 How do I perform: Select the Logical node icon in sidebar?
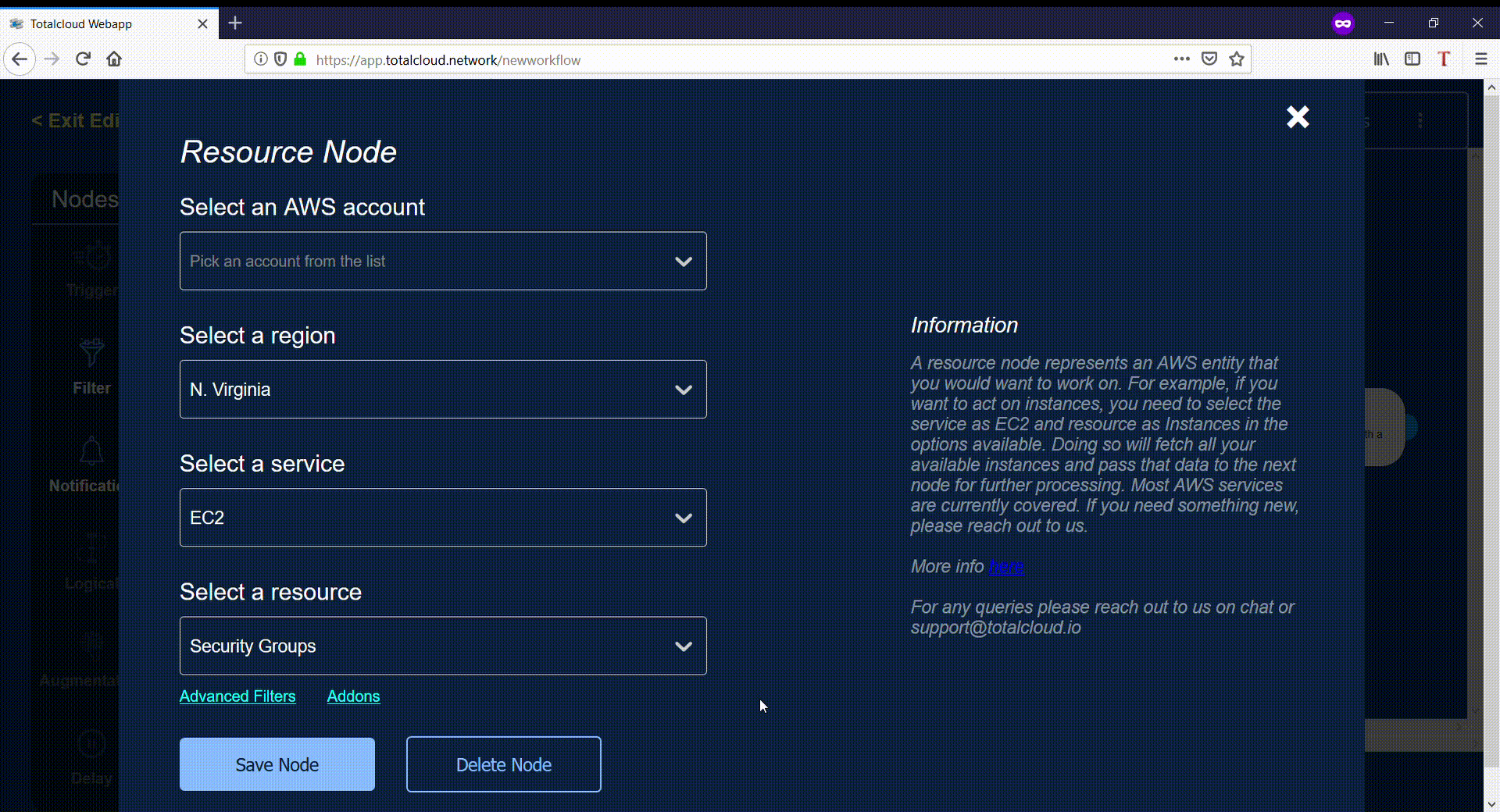click(x=91, y=549)
